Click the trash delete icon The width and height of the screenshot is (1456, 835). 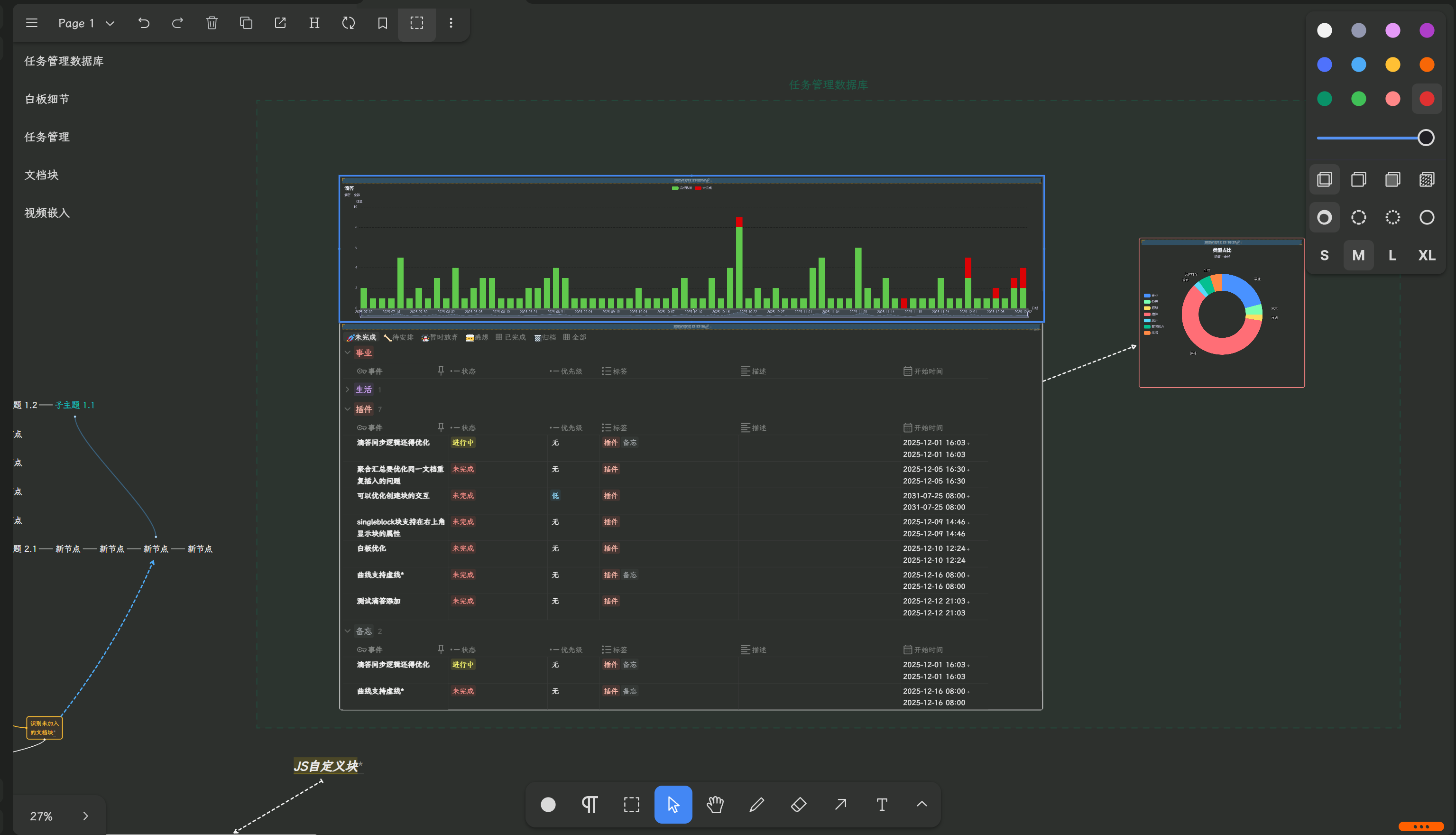(x=212, y=23)
